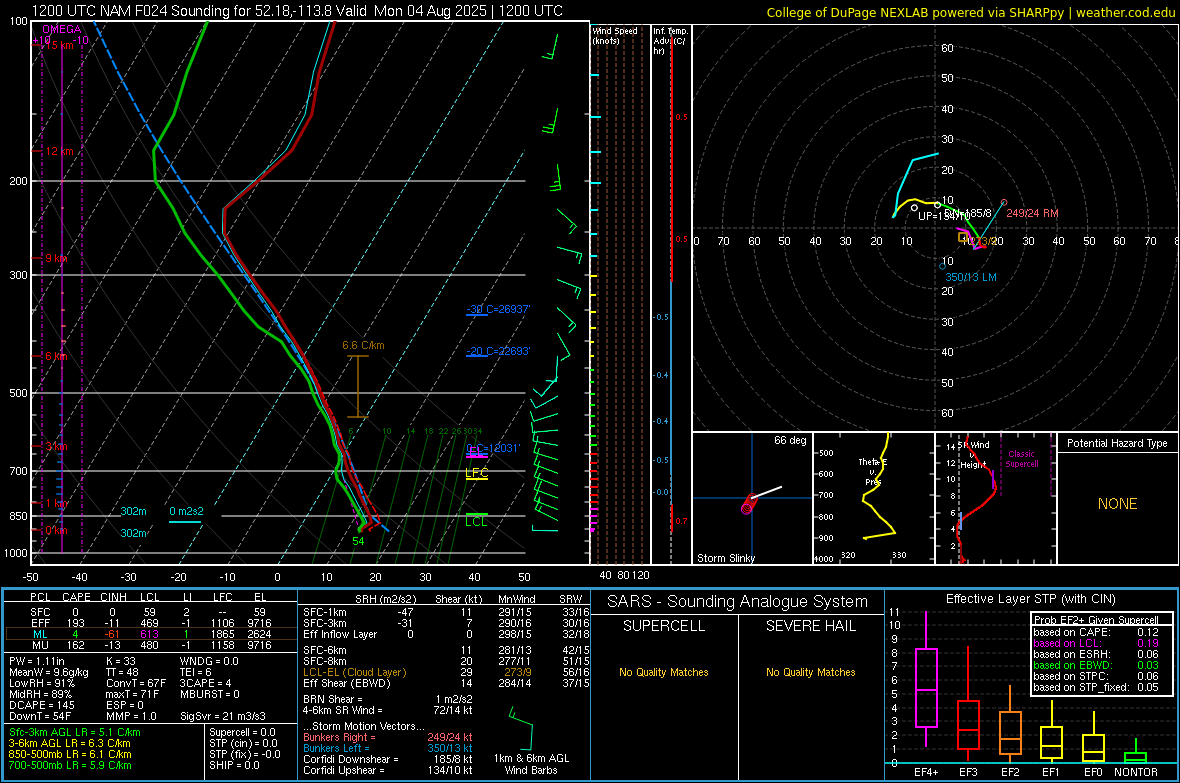This screenshot has height=783, width=1180.
Task: Click 'Supercell = 0.0' composite value
Action: pyautogui.click(x=242, y=732)
